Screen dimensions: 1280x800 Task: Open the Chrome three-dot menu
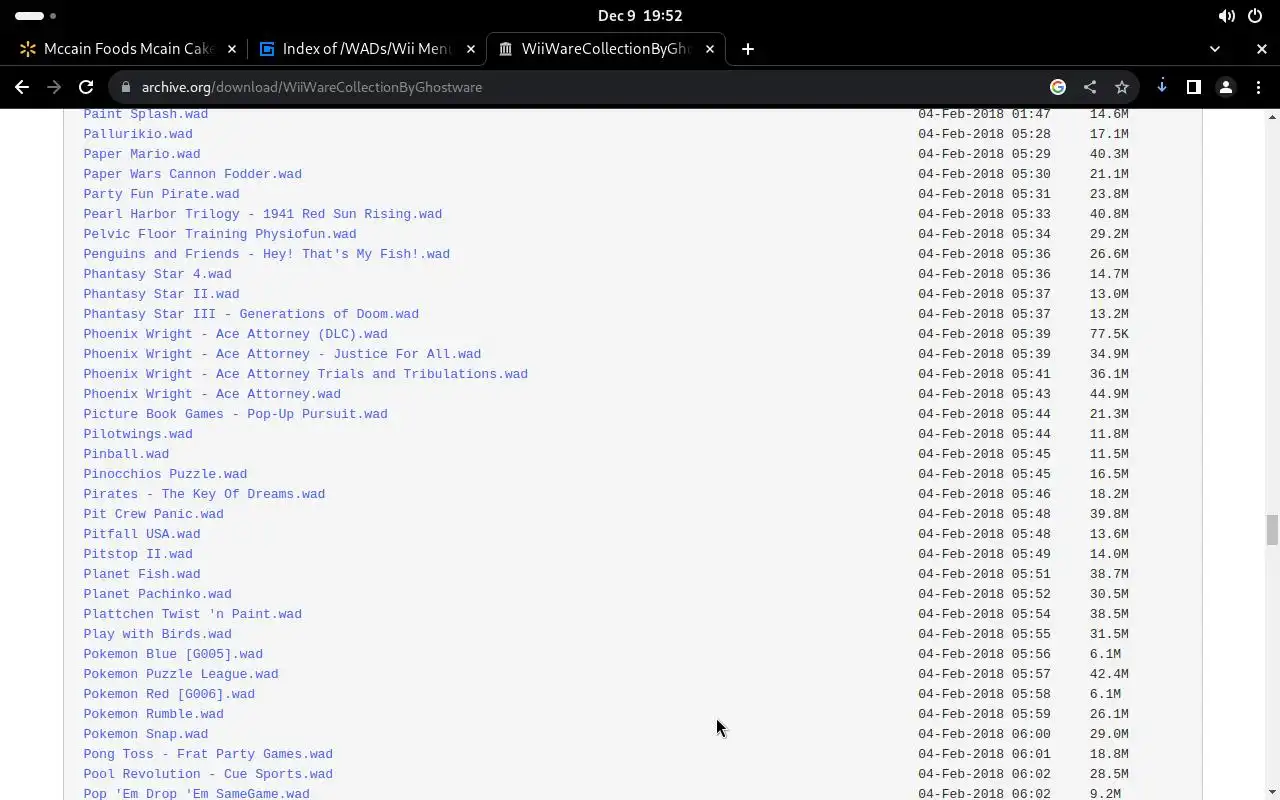[1258, 87]
